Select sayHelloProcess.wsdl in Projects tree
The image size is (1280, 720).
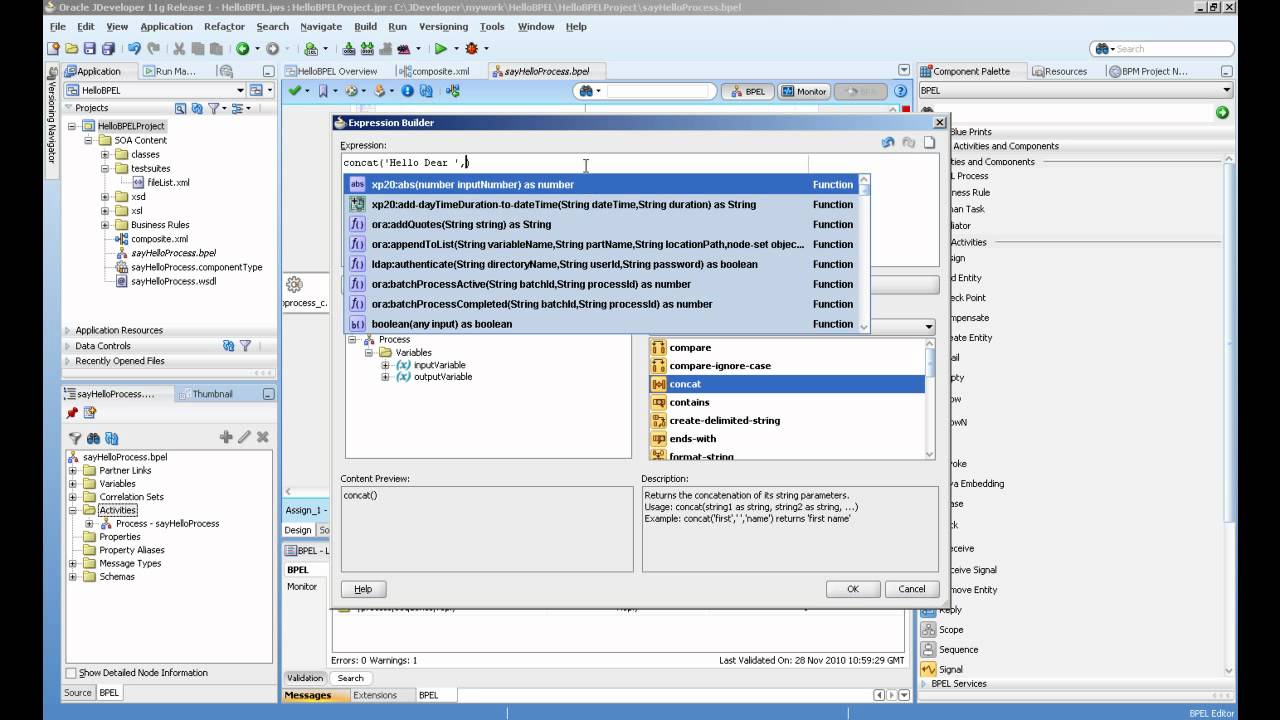coord(173,281)
